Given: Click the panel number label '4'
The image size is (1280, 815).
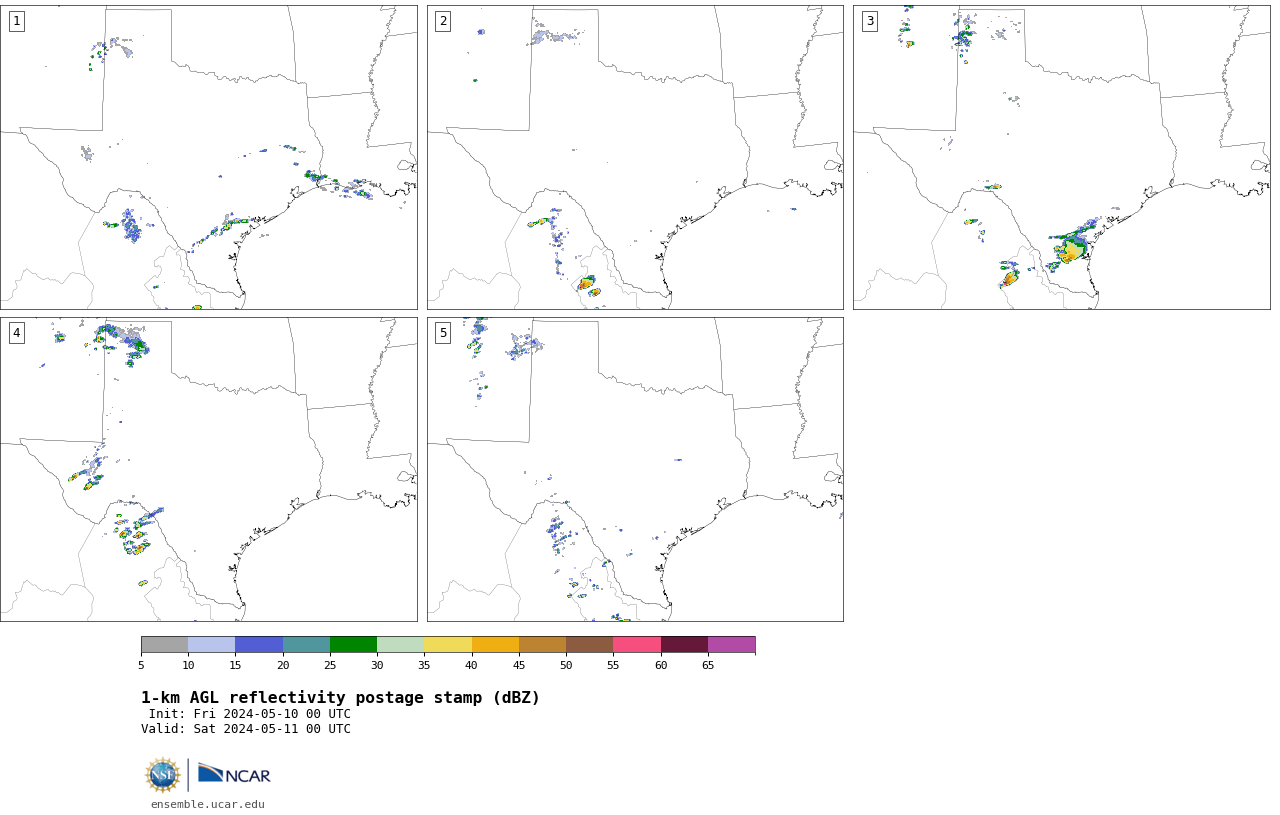Looking at the screenshot, I should click(16, 333).
